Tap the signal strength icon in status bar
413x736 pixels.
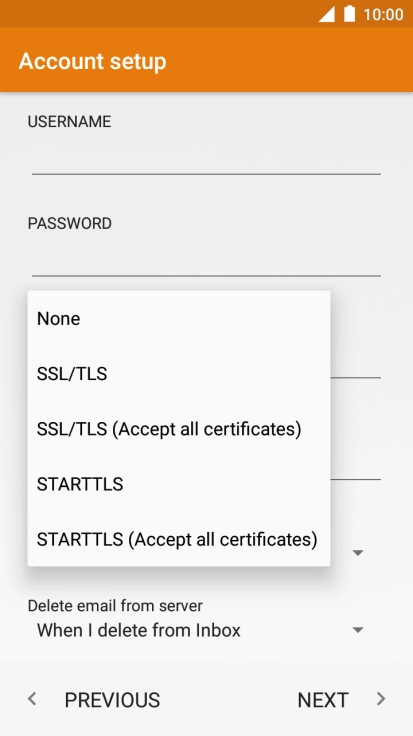(327, 14)
